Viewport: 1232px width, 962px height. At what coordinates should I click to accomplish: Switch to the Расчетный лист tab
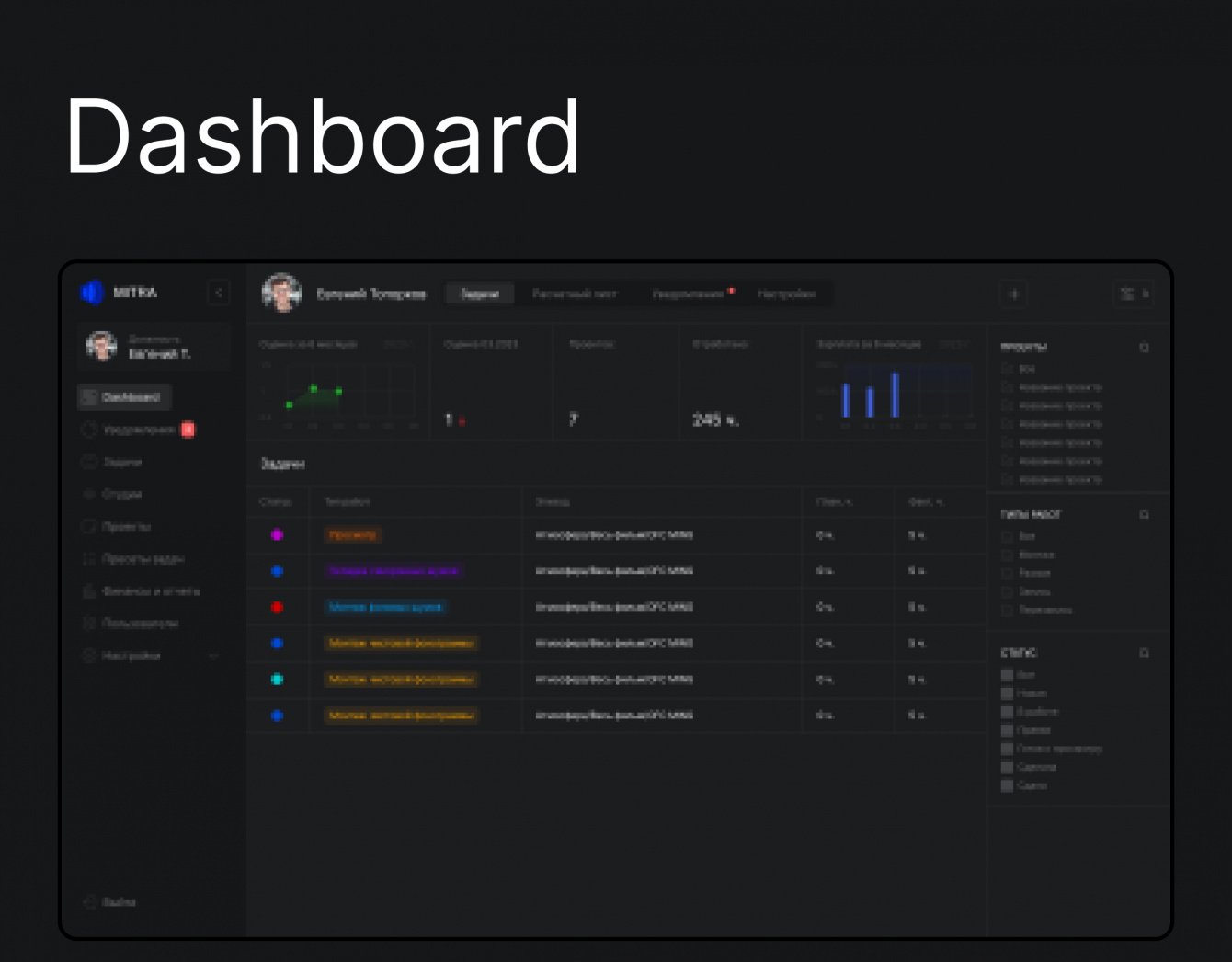pos(575,293)
